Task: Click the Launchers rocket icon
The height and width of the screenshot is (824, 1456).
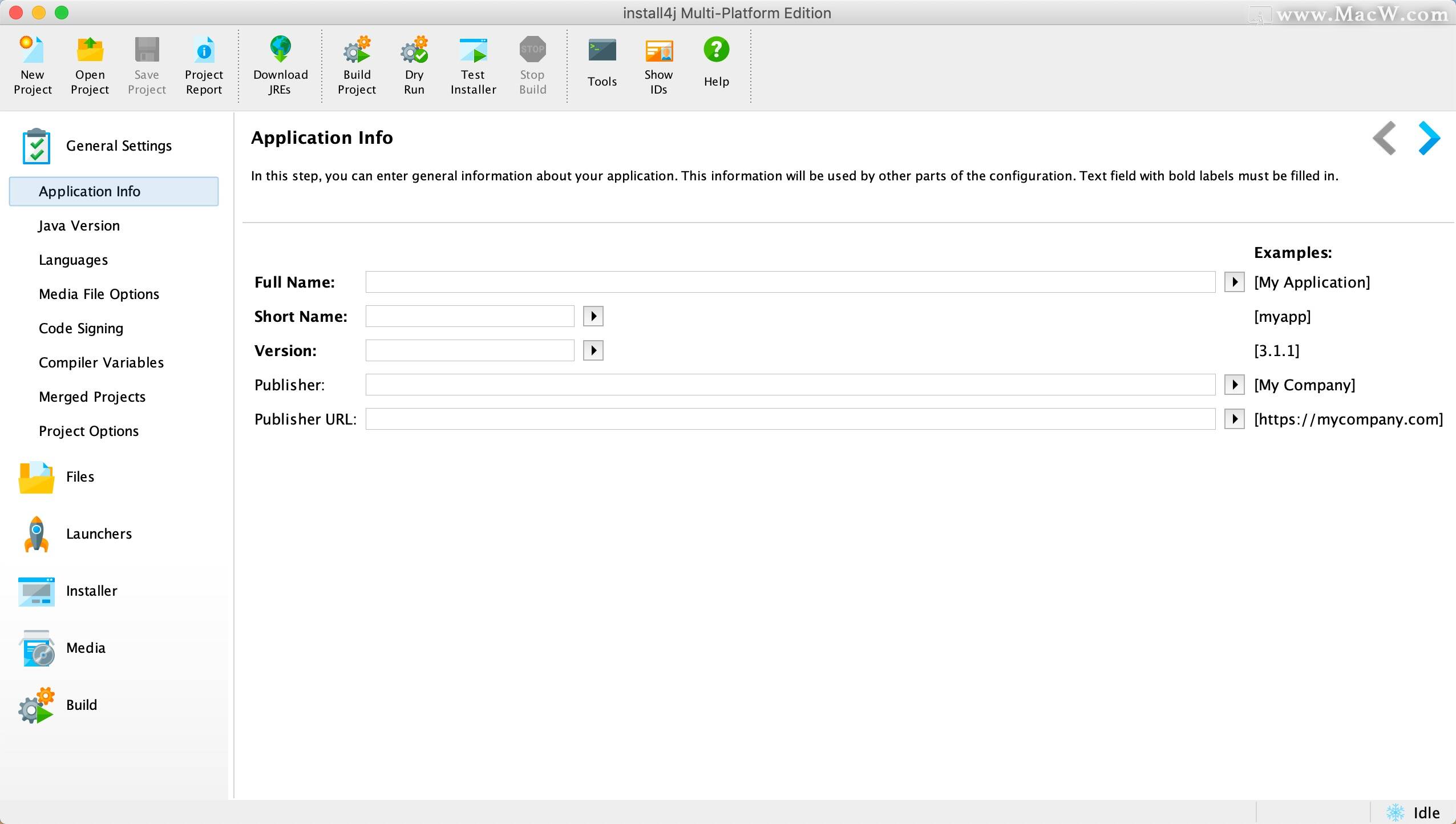Action: click(x=37, y=534)
